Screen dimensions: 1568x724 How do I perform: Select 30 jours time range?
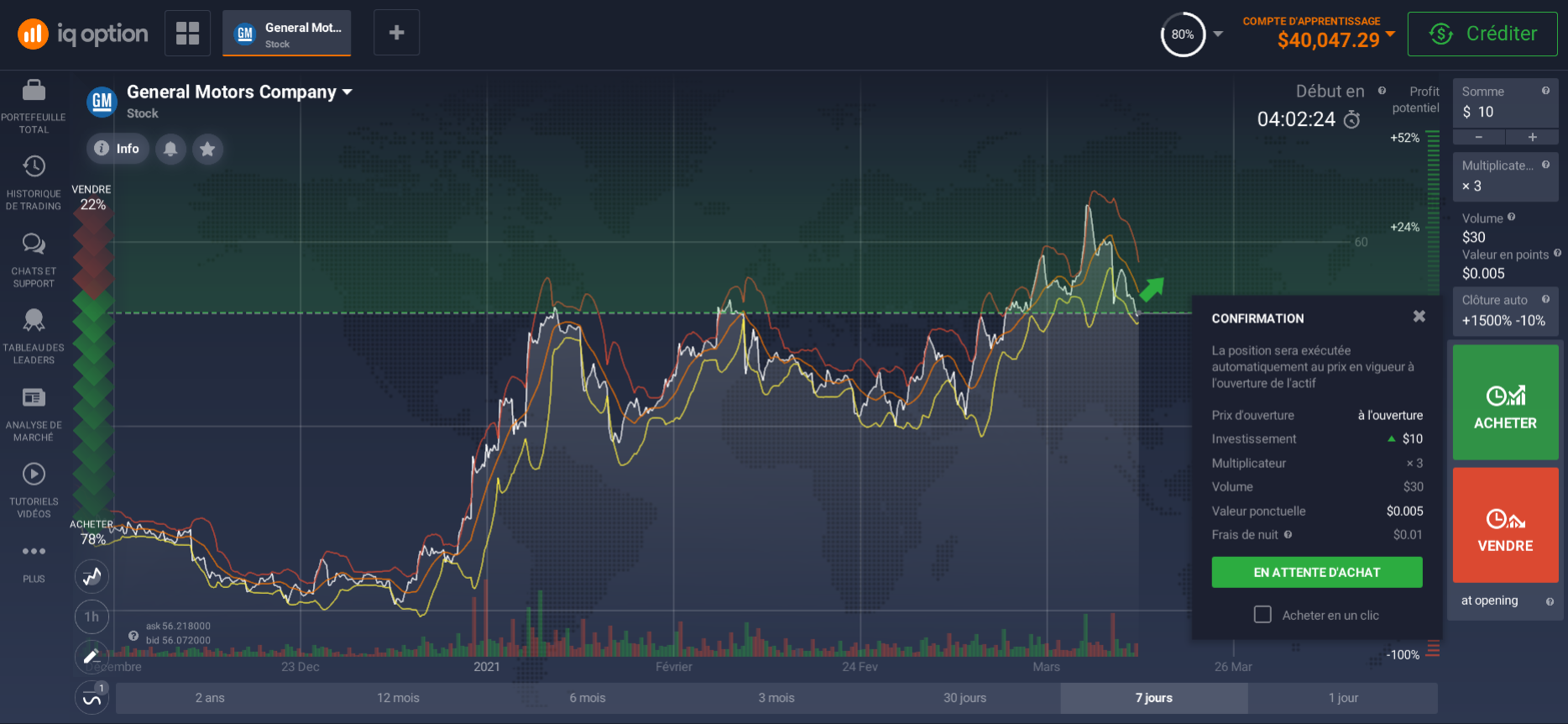tap(965, 698)
